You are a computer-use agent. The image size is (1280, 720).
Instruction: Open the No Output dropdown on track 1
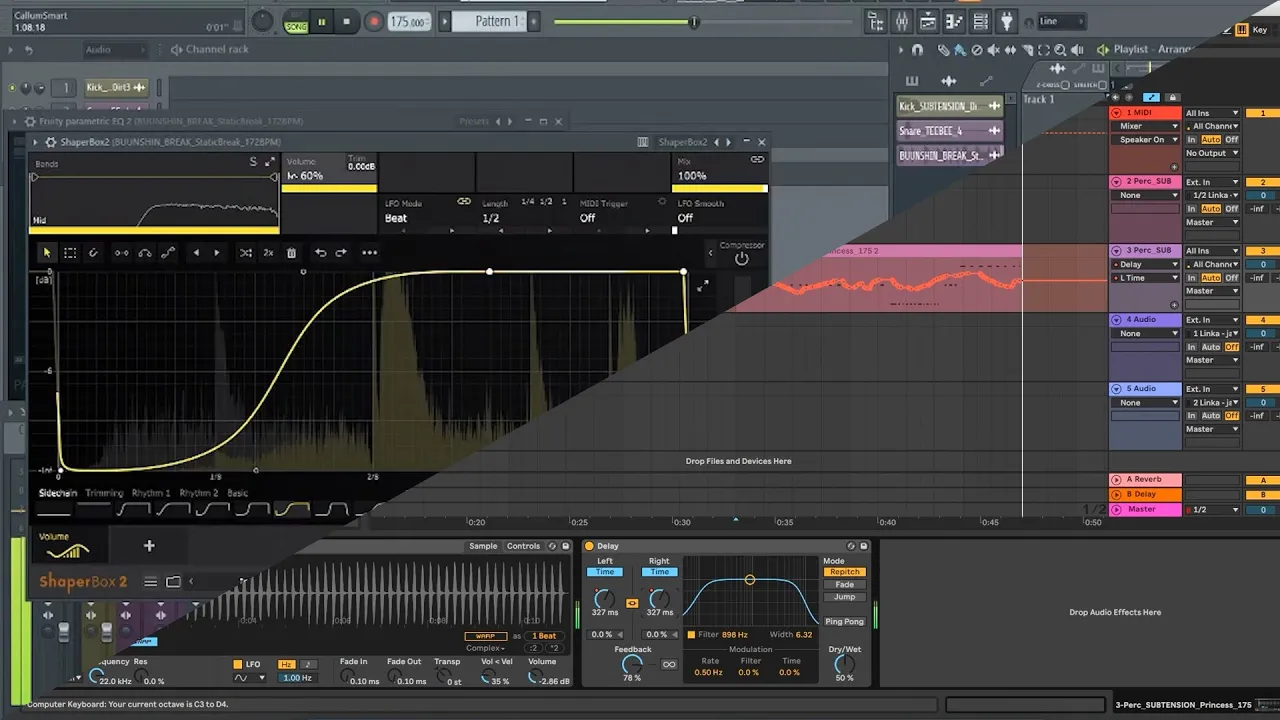click(1212, 153)
